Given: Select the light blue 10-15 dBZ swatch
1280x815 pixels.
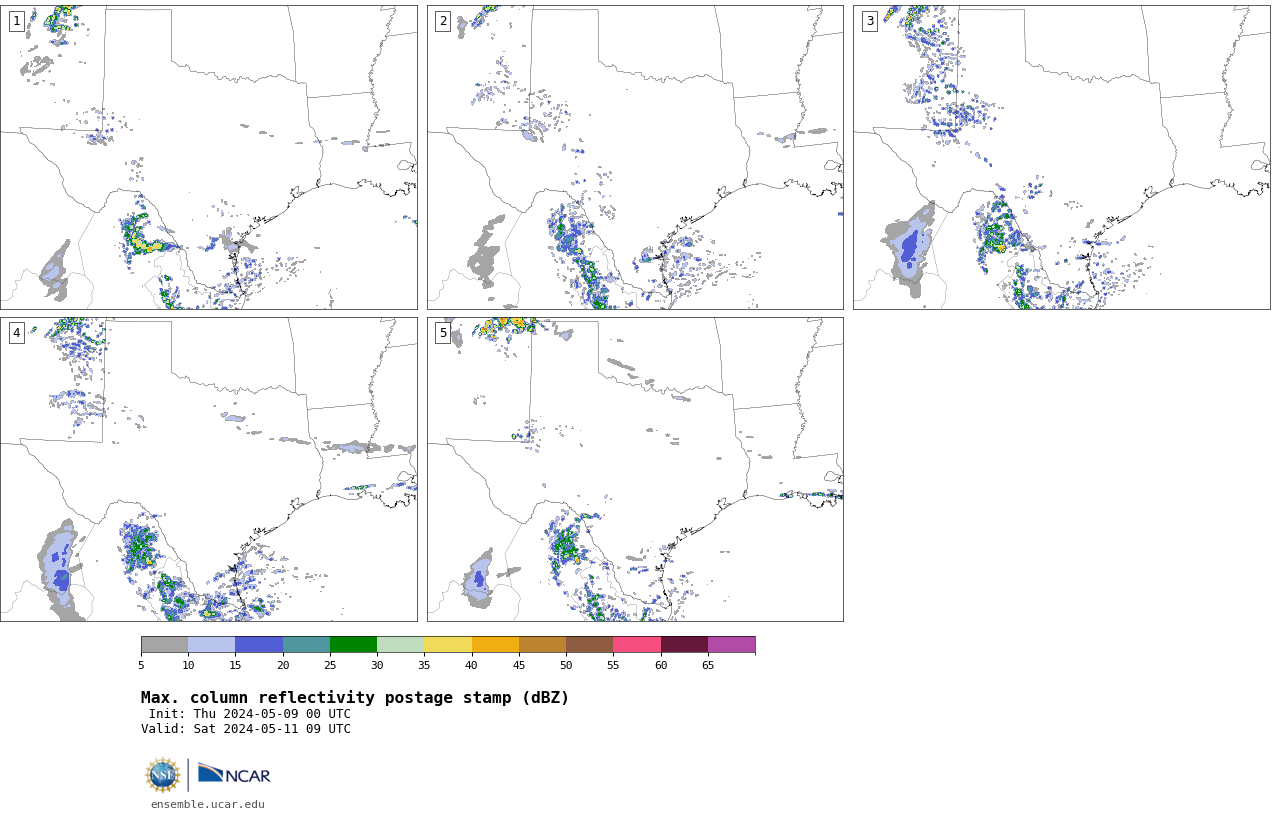Looking at the screenshot, I should (211, 645).
